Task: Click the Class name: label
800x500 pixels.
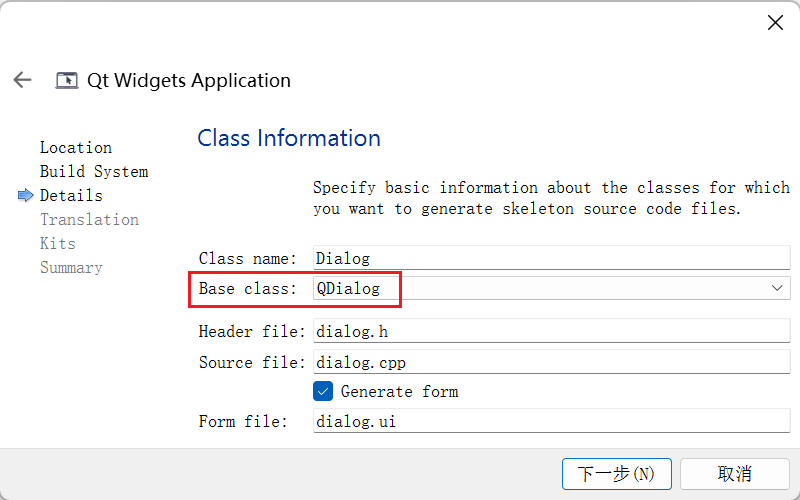Action: coord(247,258)
